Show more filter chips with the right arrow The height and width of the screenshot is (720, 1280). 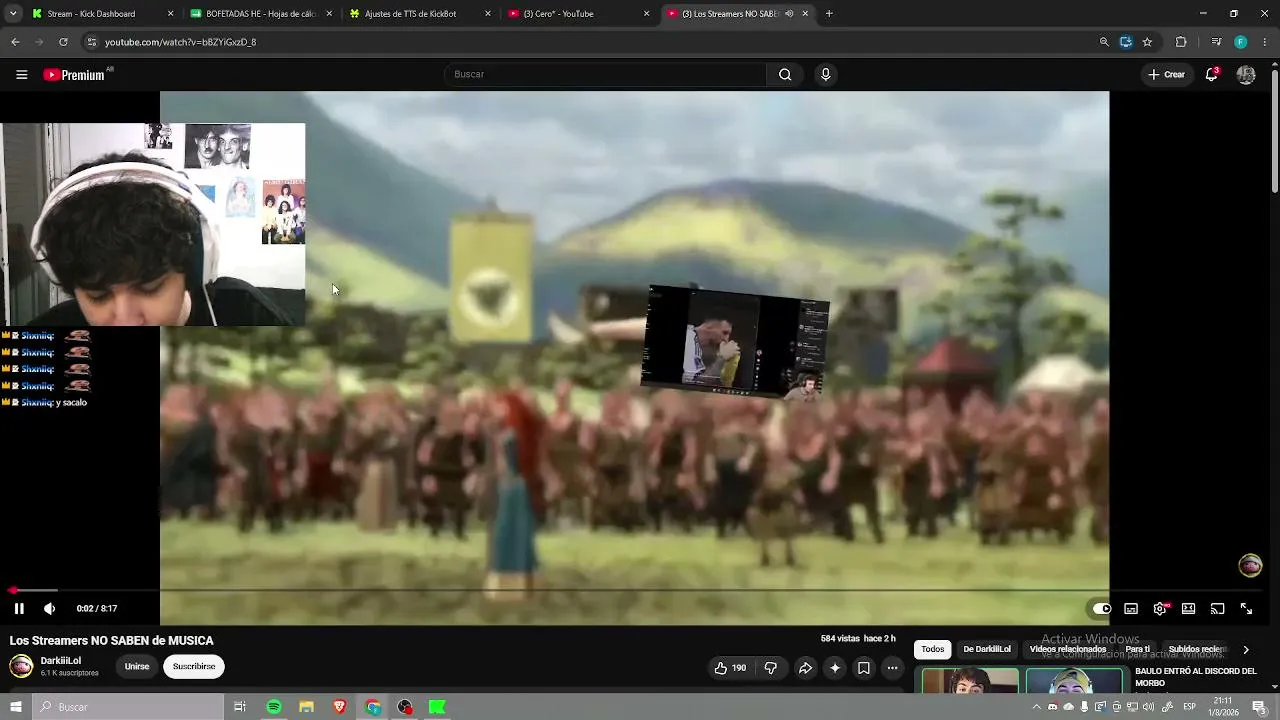pyautogui.click(x=1246, y=649)
